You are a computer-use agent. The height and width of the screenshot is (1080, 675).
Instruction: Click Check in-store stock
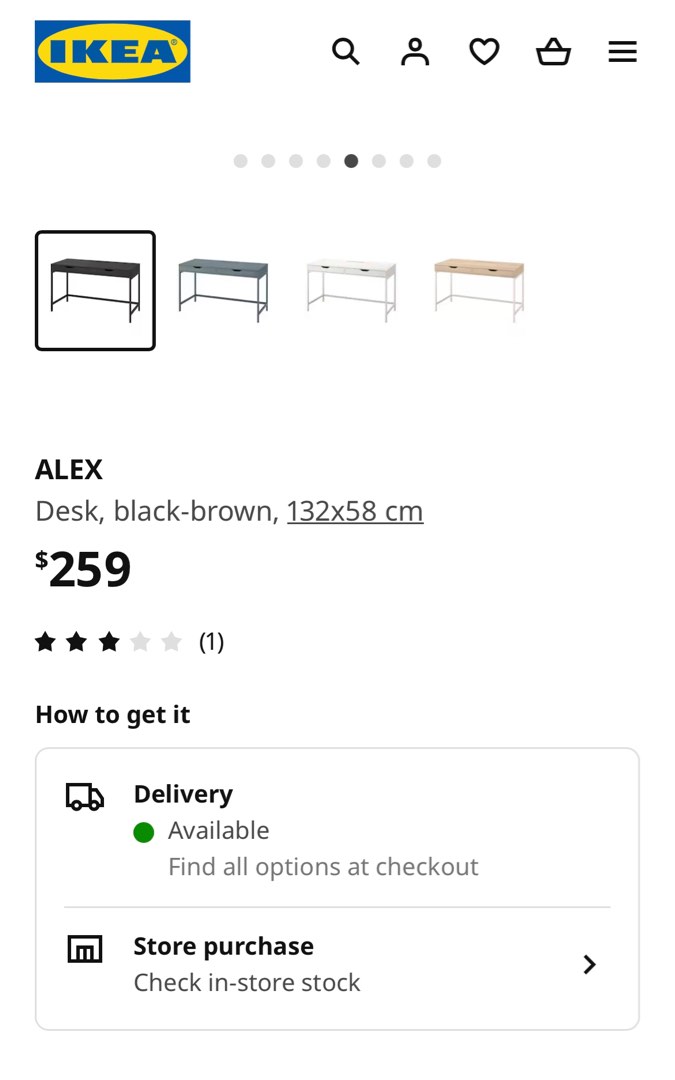(246, 982)
